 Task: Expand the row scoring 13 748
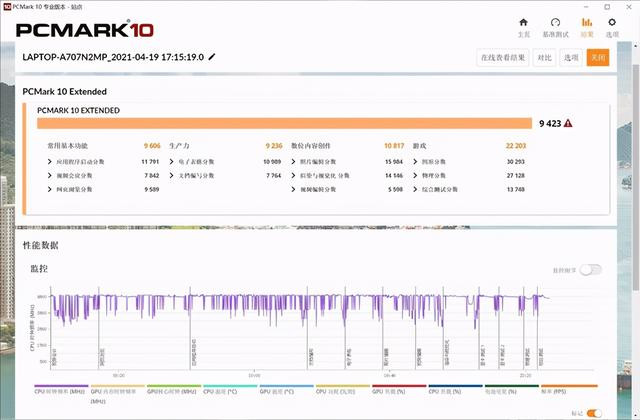tap(415, 189)
